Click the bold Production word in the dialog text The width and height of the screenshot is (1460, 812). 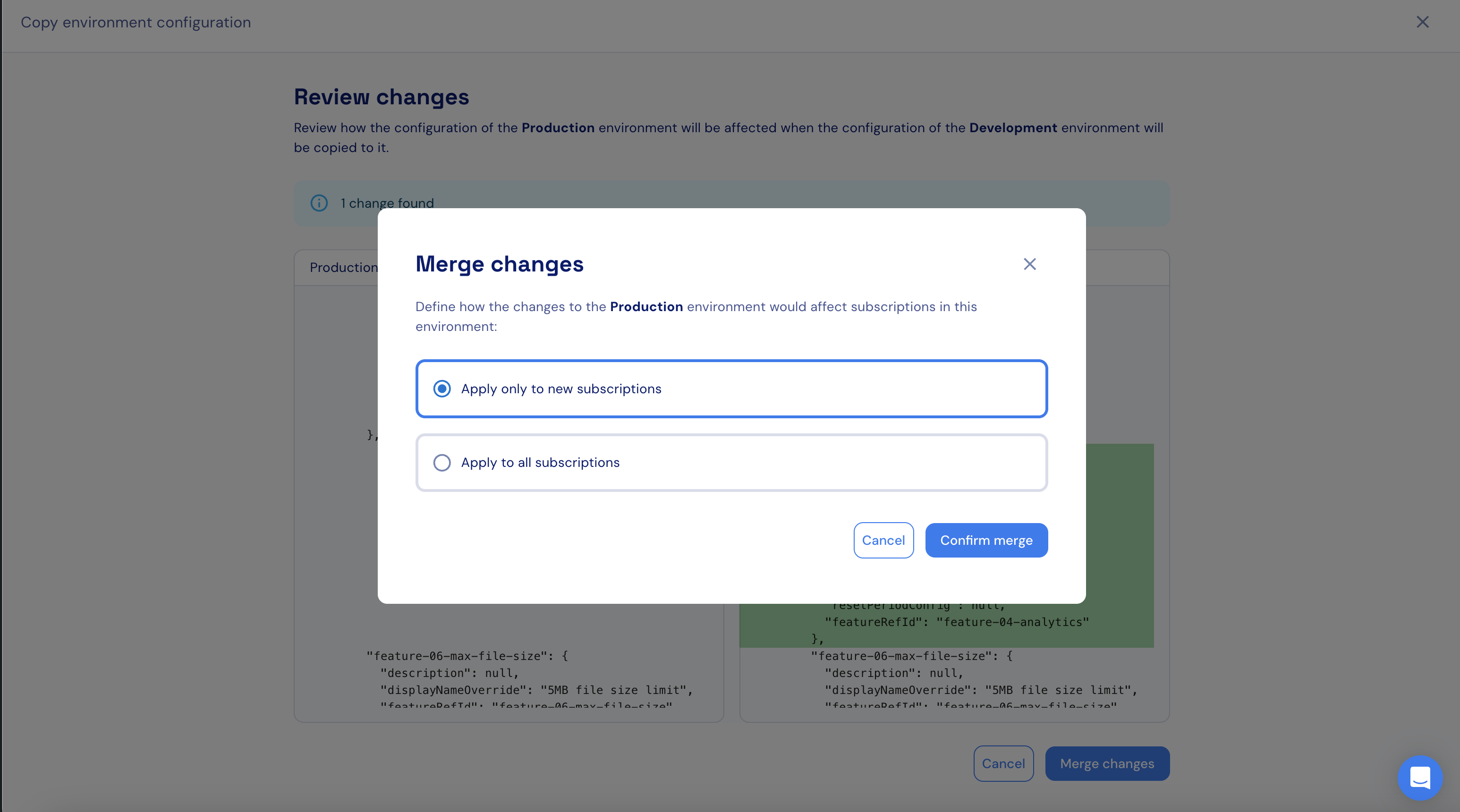point(646,306)
